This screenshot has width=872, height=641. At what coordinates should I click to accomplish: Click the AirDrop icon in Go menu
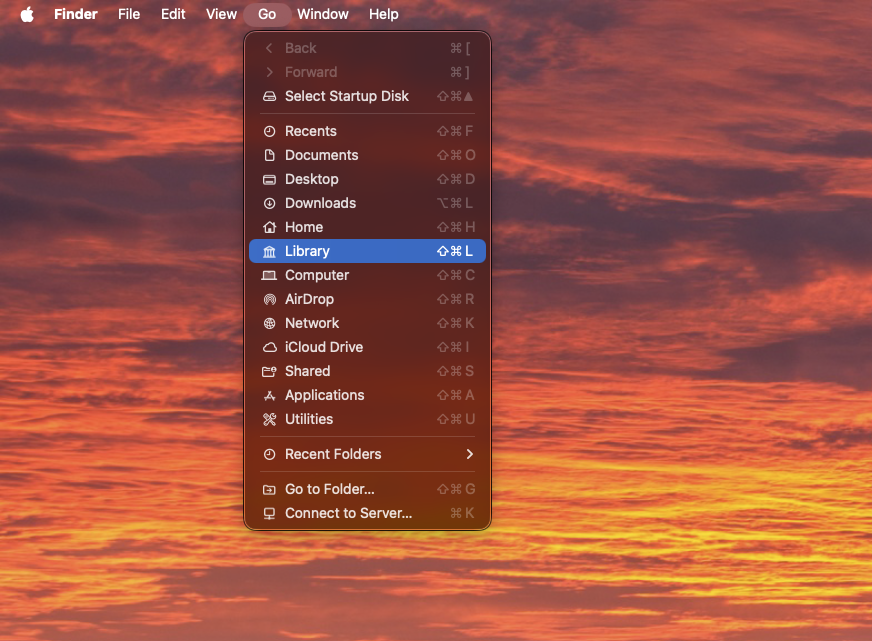tap(269, 299)
